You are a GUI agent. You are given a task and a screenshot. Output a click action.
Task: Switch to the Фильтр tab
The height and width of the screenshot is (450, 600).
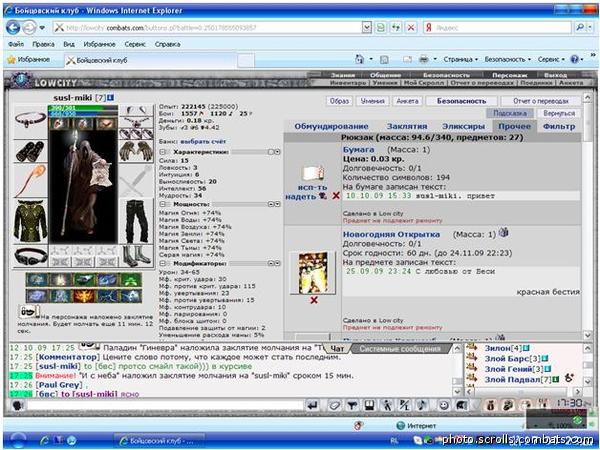[559, 126]
